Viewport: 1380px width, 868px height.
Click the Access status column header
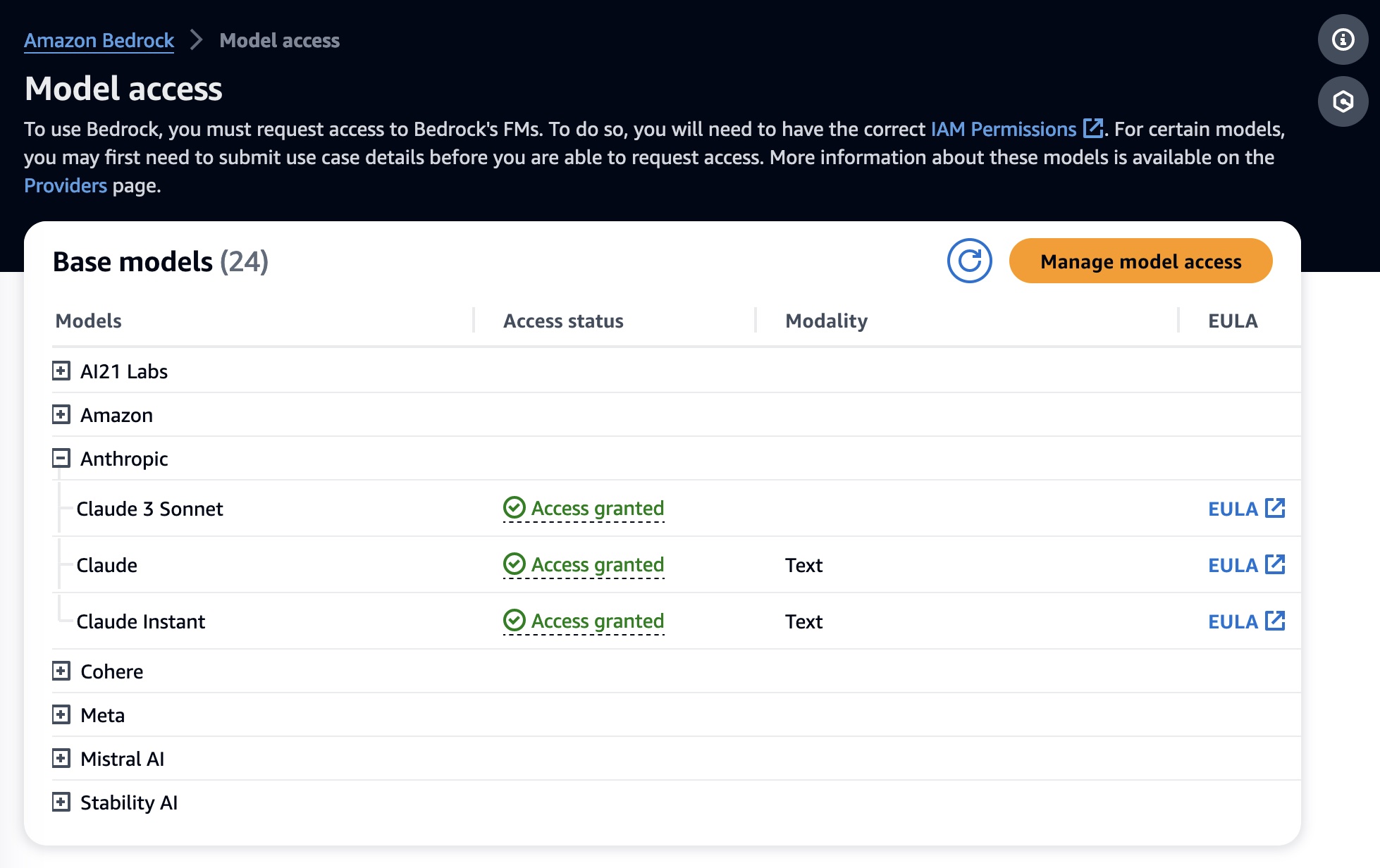click(x=563, y=321)
